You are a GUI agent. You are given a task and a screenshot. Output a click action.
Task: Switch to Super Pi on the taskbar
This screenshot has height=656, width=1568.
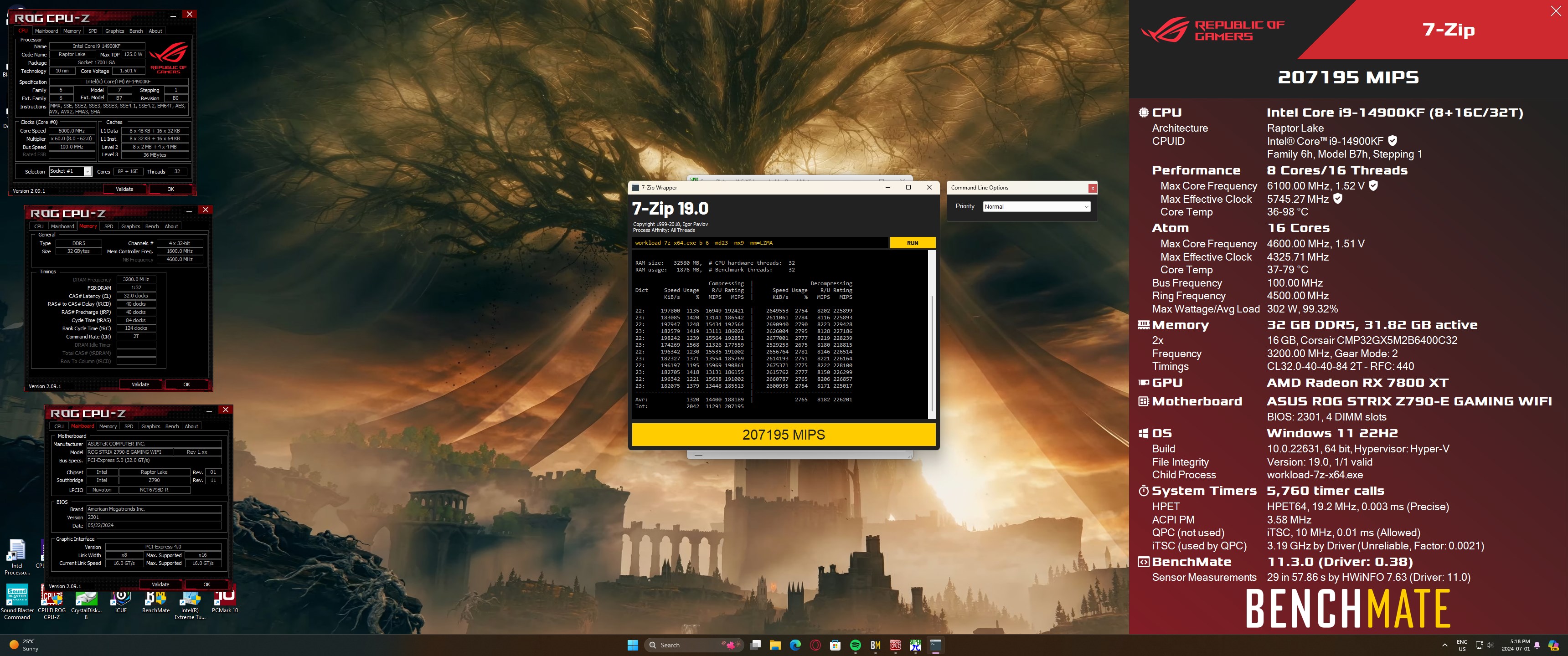915,645
